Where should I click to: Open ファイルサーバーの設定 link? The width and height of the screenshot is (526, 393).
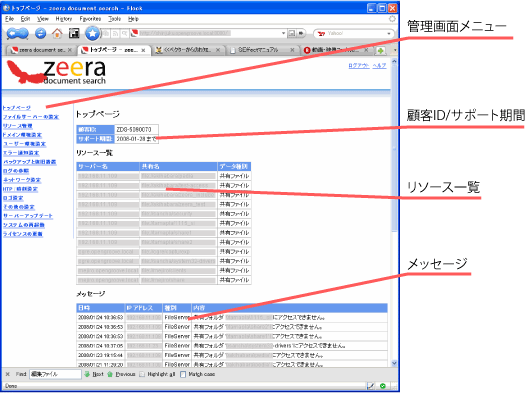pos(31,117)
